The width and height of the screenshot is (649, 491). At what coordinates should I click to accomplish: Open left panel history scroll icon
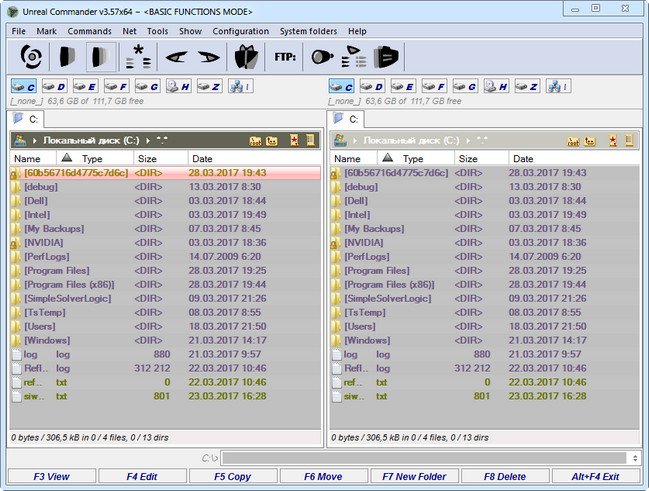(x=310, y=140)
